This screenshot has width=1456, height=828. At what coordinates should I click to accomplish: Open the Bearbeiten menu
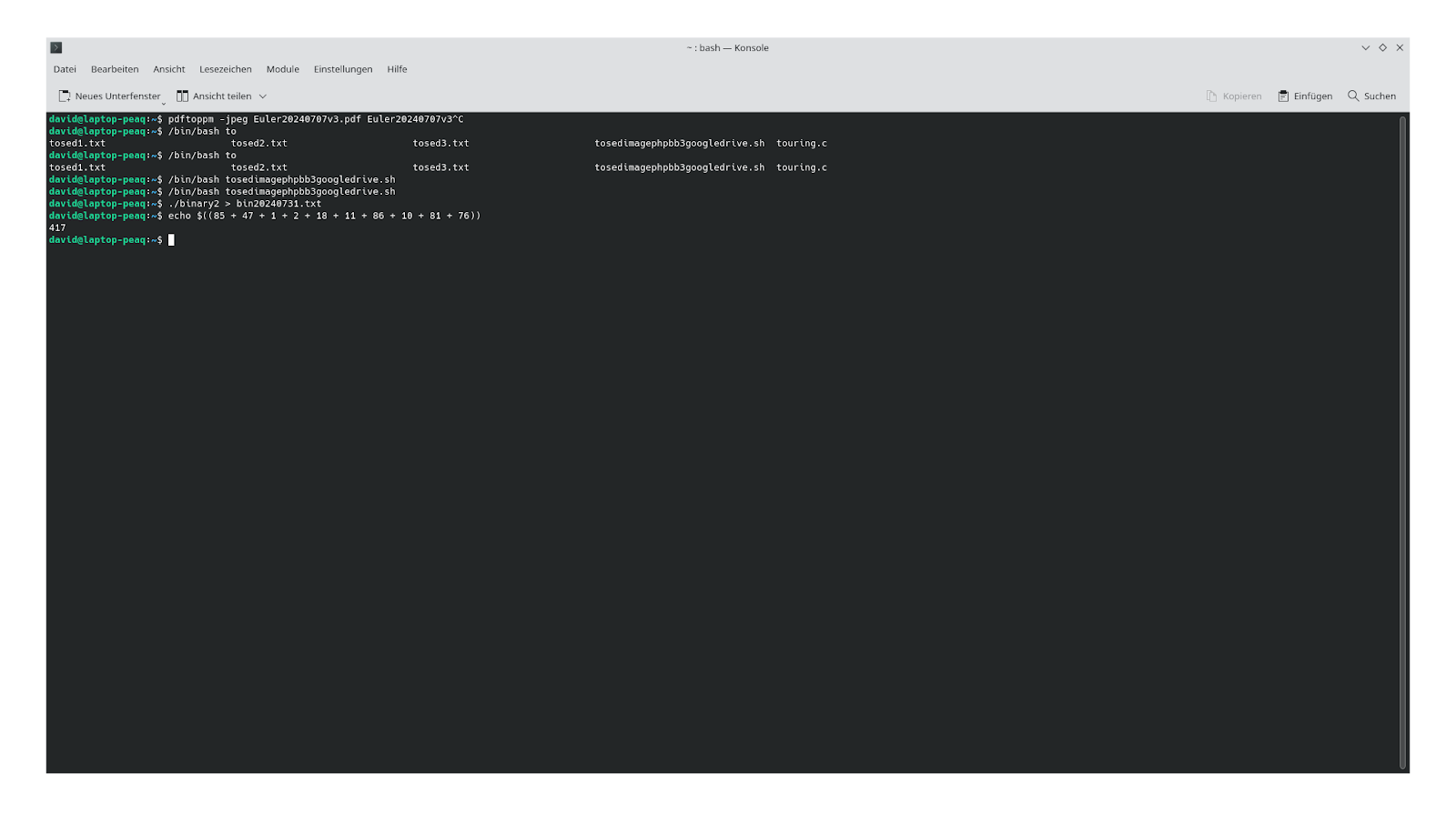click(115, 69)
